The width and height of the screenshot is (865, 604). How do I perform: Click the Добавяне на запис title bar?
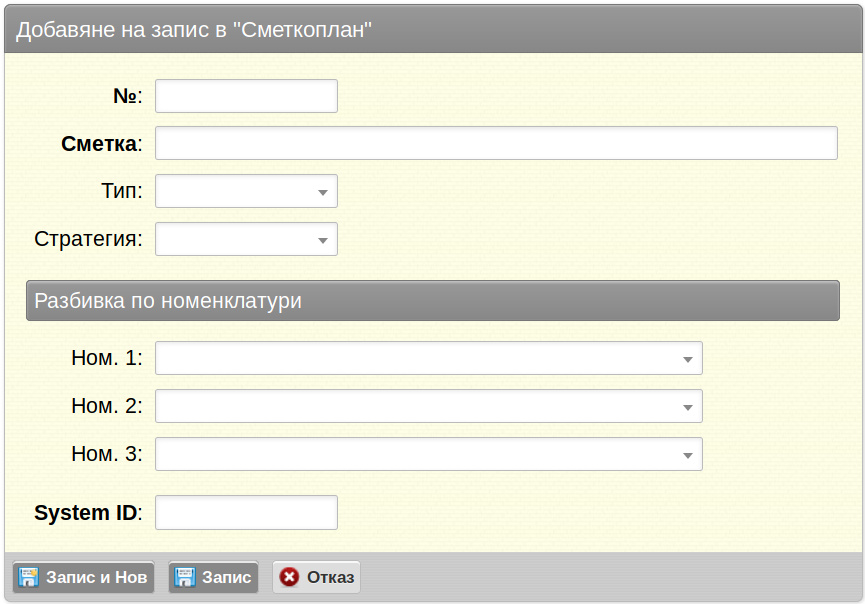pyautogui.click(x=433, y=29)
